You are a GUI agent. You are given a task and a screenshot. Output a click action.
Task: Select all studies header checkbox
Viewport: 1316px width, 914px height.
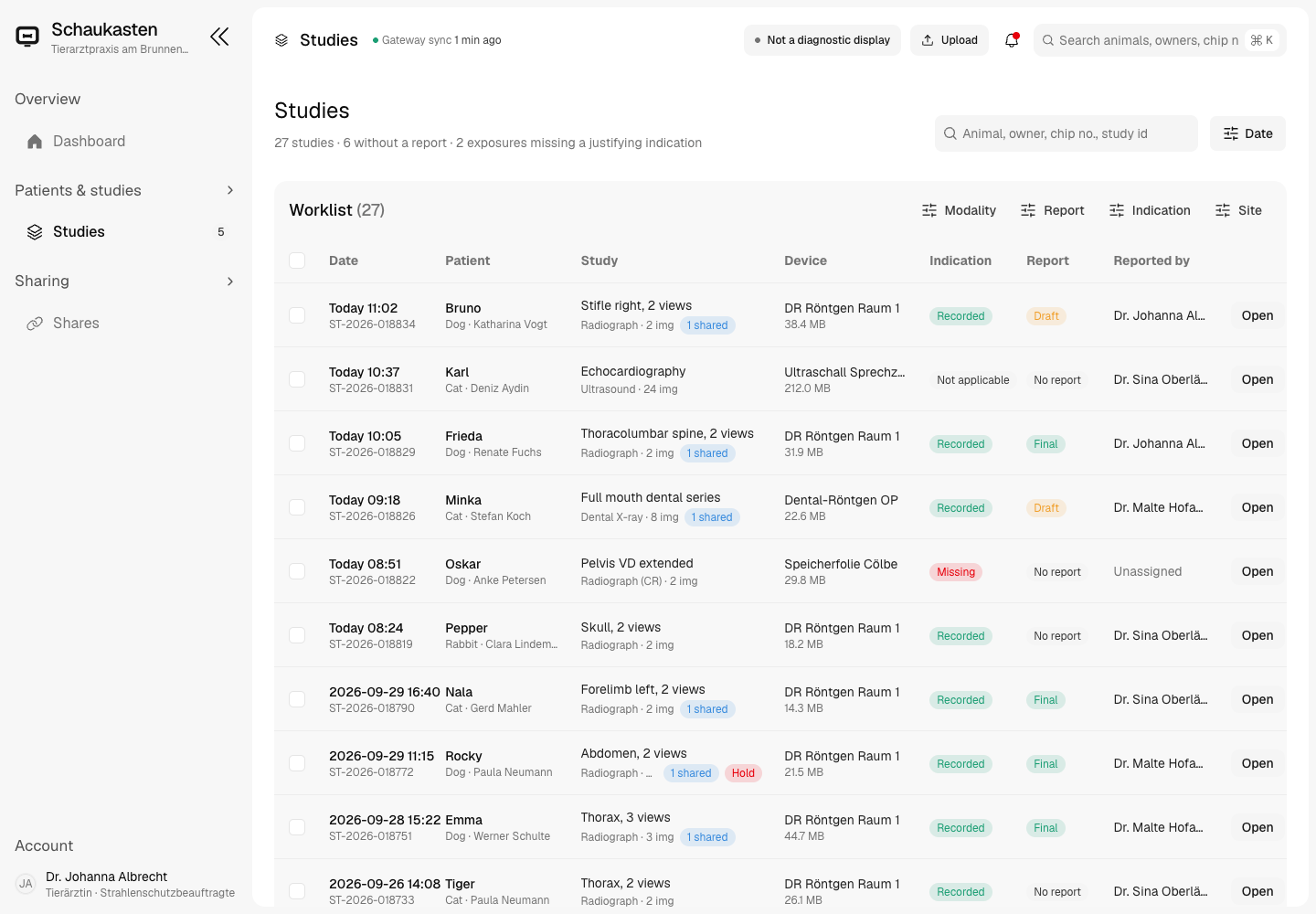tap(297, 260)
